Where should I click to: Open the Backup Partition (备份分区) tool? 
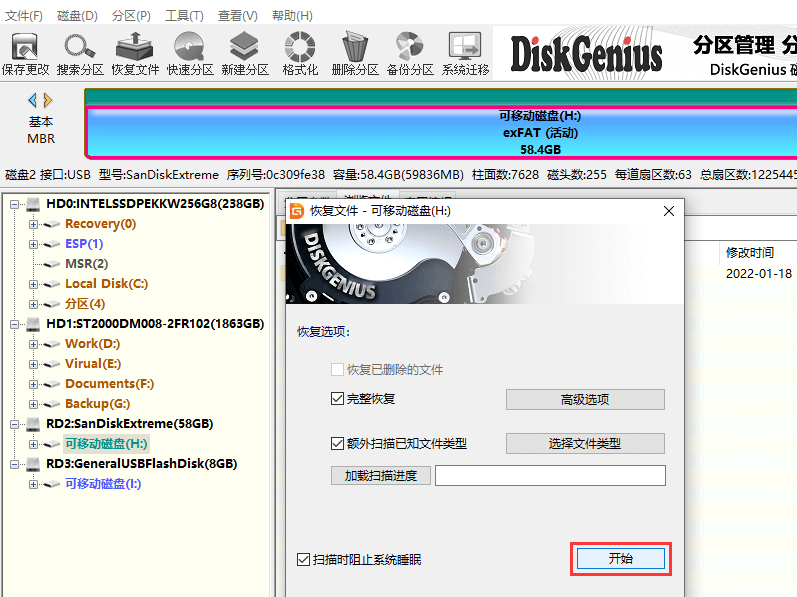pos(410,53)
